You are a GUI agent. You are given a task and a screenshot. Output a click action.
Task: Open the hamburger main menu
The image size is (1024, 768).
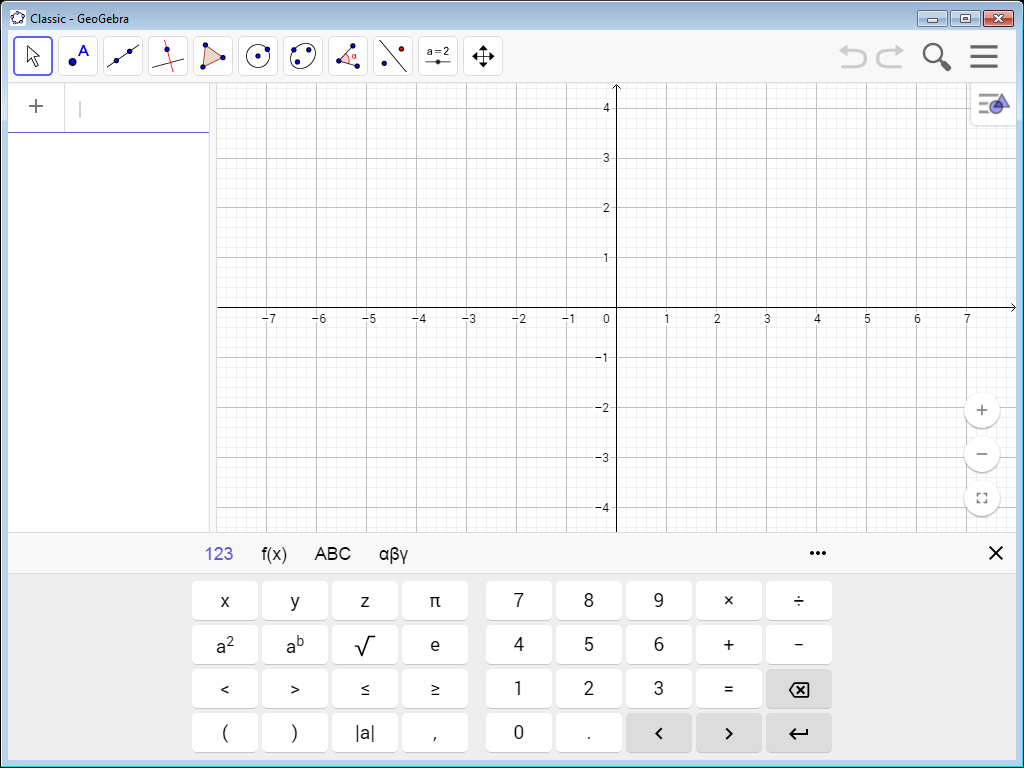[984, 57]
